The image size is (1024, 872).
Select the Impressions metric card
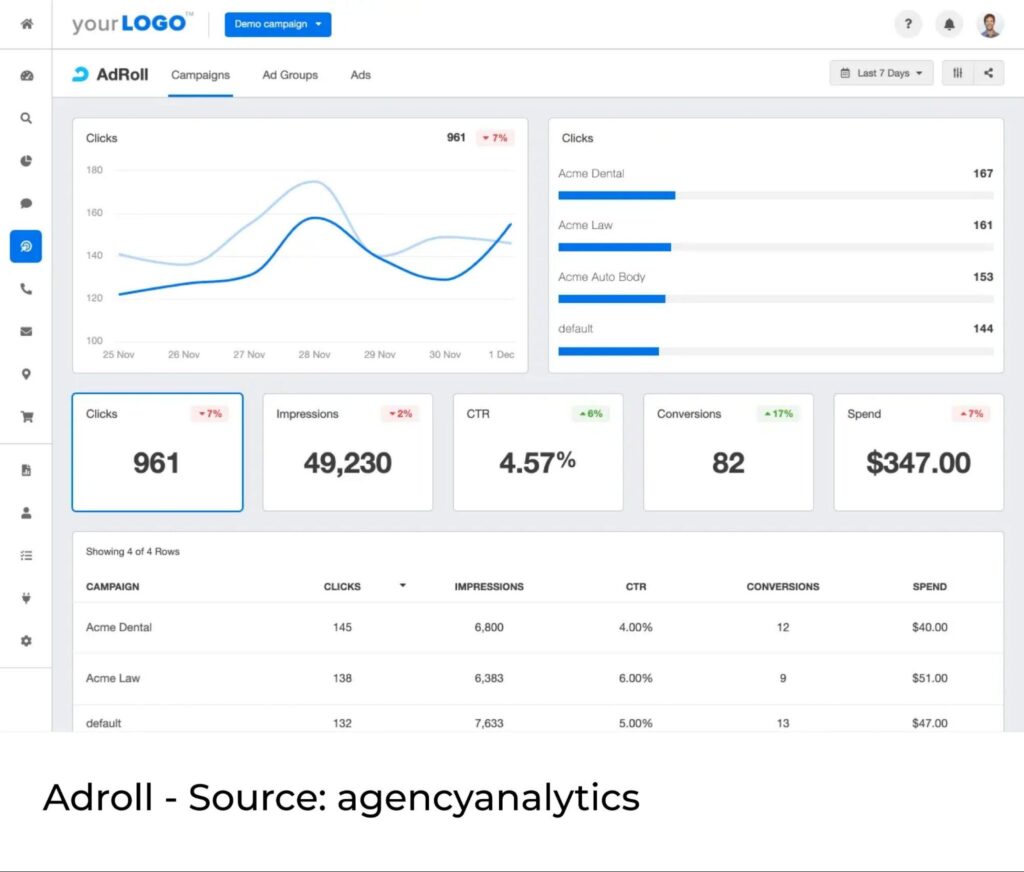coord(347,452)
